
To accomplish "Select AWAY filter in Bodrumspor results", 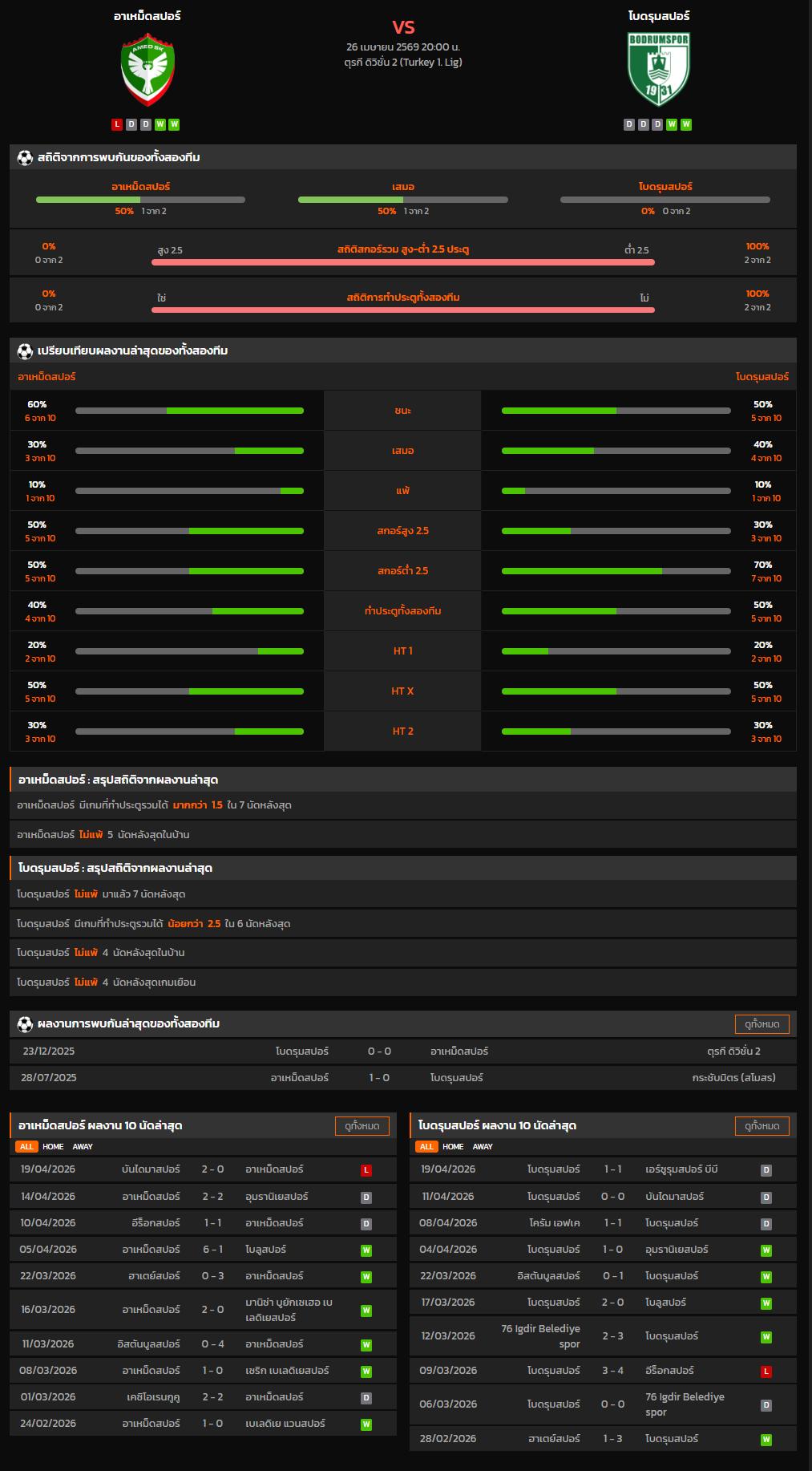I will point(483,1147).
